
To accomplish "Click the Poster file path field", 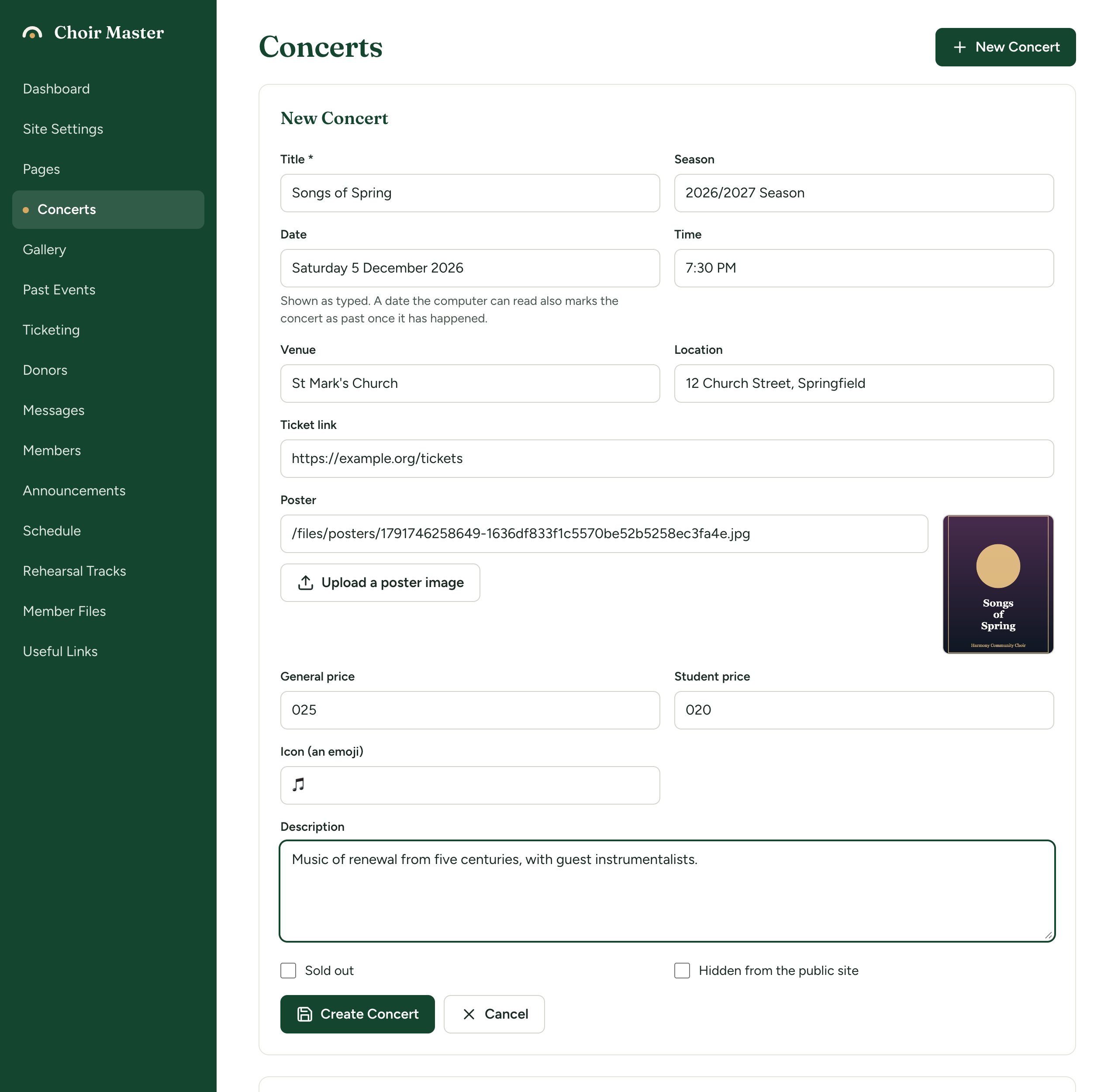I will pyautogui.click(x=604, y=534).
